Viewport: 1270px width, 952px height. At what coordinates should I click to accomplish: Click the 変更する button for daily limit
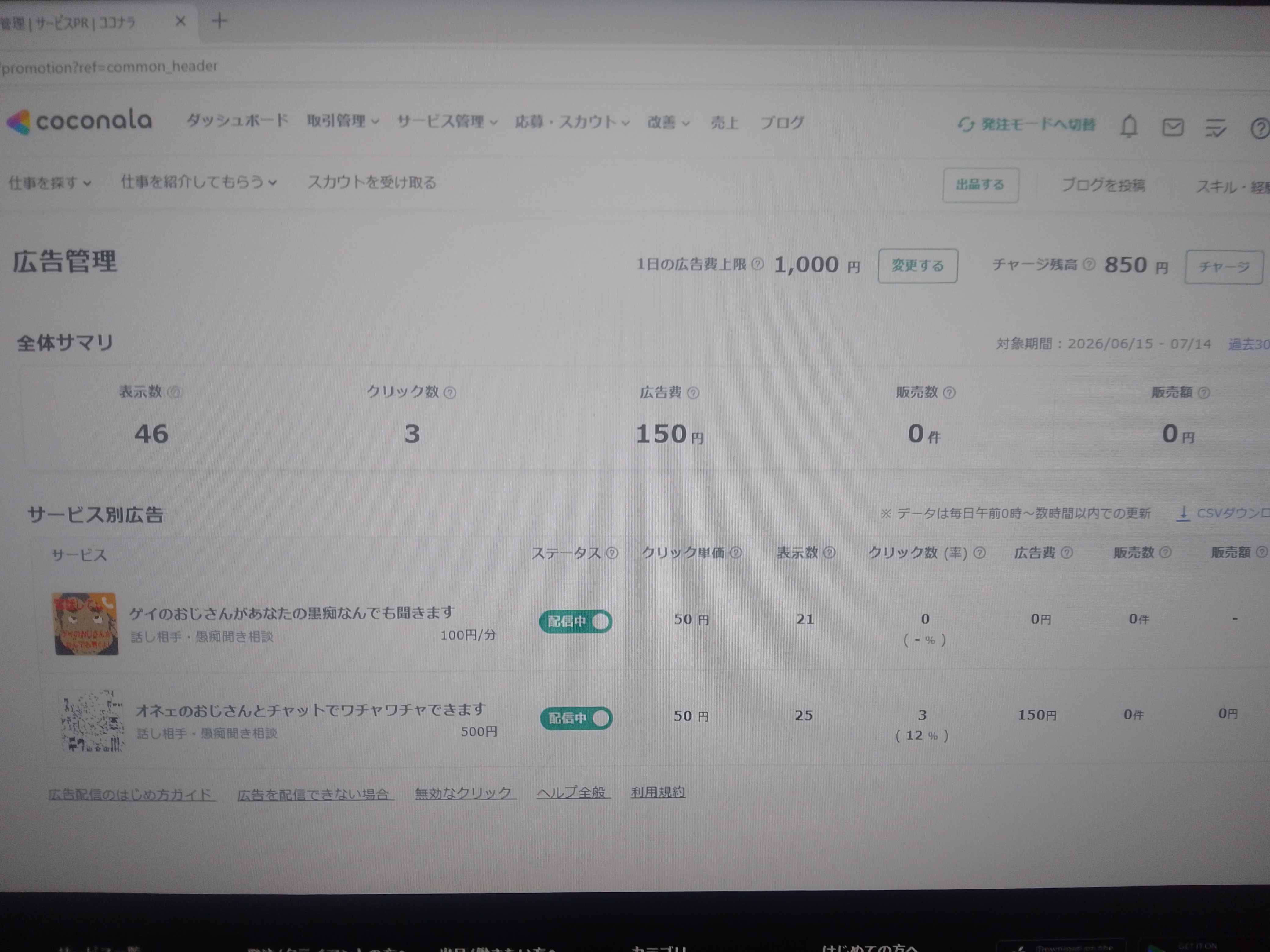pos(917,266)
